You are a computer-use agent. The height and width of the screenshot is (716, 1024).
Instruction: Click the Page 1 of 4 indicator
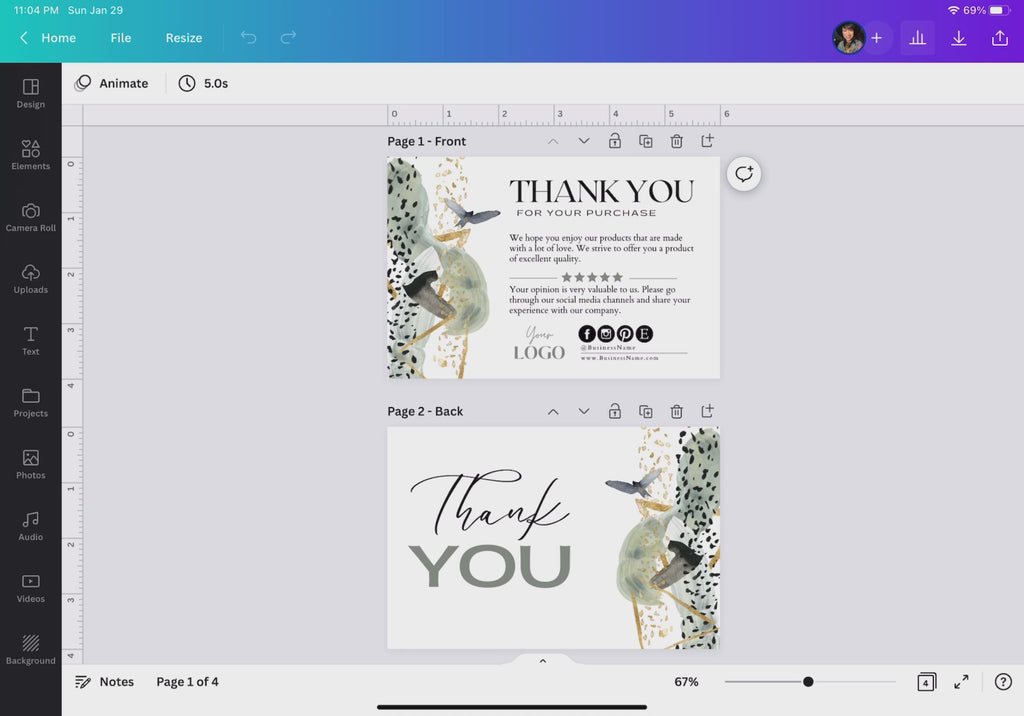click(187, 681)
